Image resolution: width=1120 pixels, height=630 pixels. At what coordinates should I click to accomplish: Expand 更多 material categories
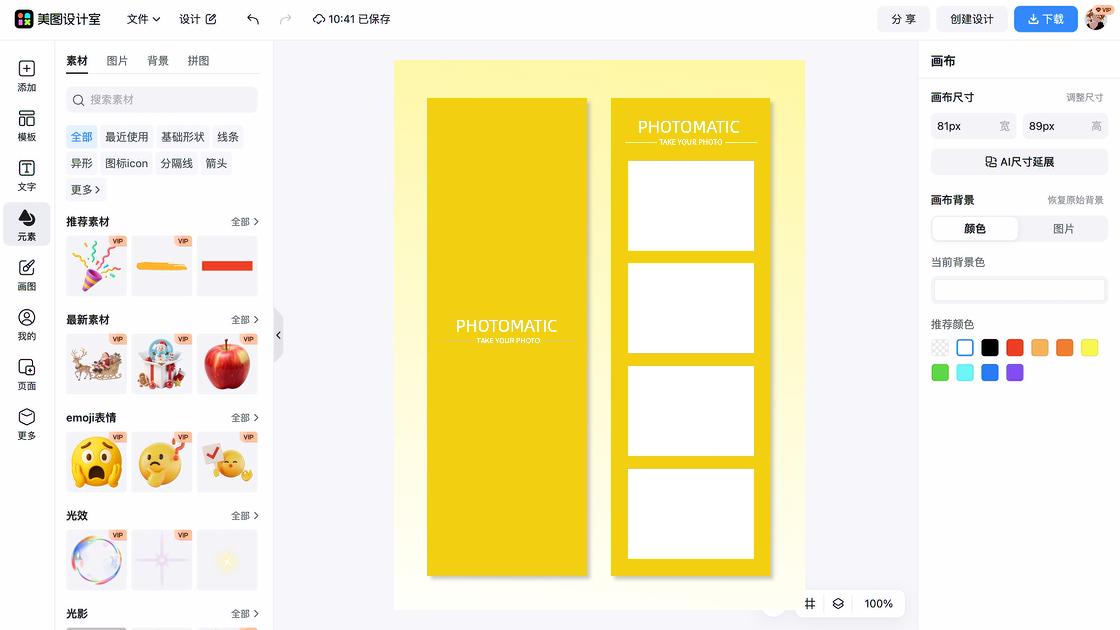(x=85, y=189)
